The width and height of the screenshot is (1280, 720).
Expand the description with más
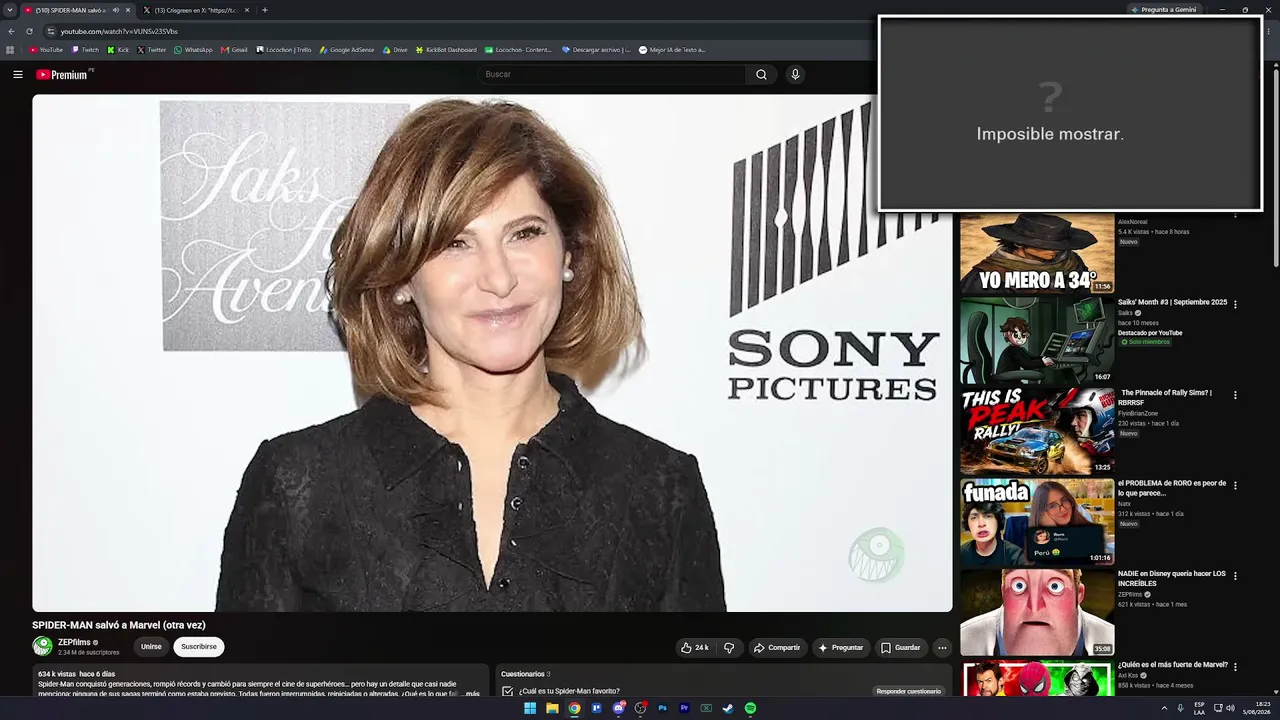[473, 694]
